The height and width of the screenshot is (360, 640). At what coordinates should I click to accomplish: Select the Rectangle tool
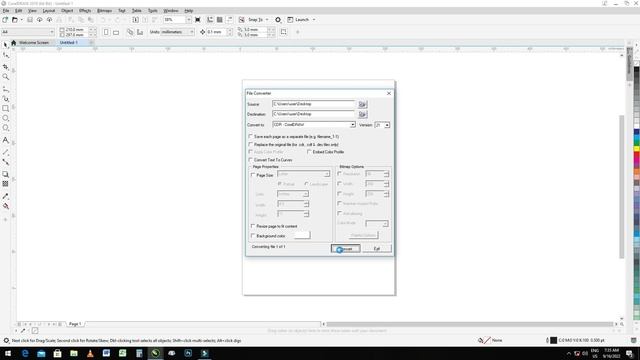[x=6, y=109]
